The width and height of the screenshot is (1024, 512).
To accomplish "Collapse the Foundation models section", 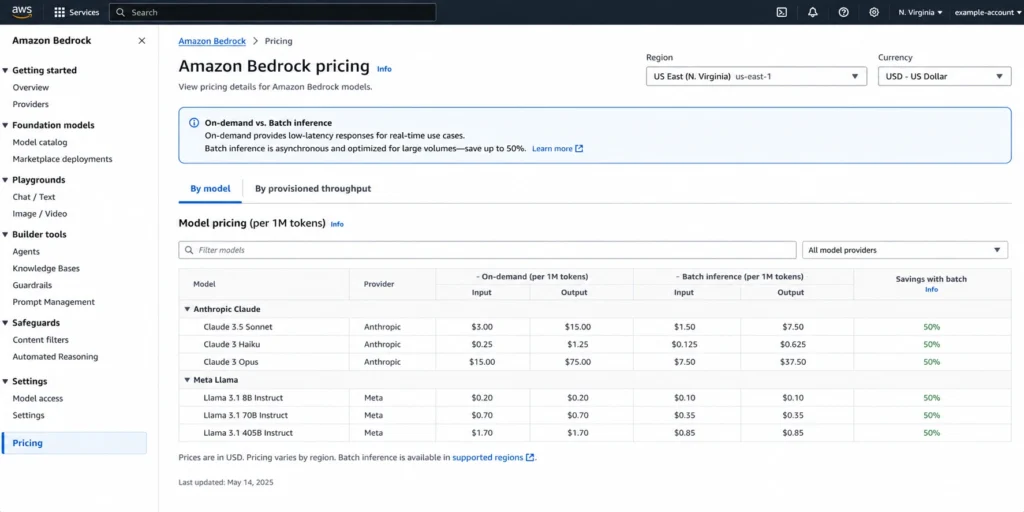I will (5, 125).
